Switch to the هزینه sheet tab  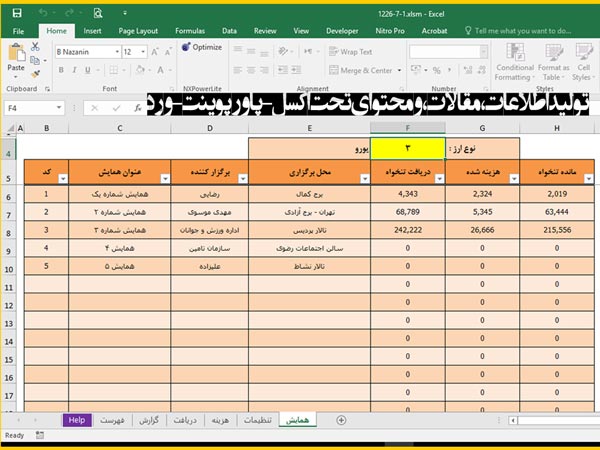[220, 420]
